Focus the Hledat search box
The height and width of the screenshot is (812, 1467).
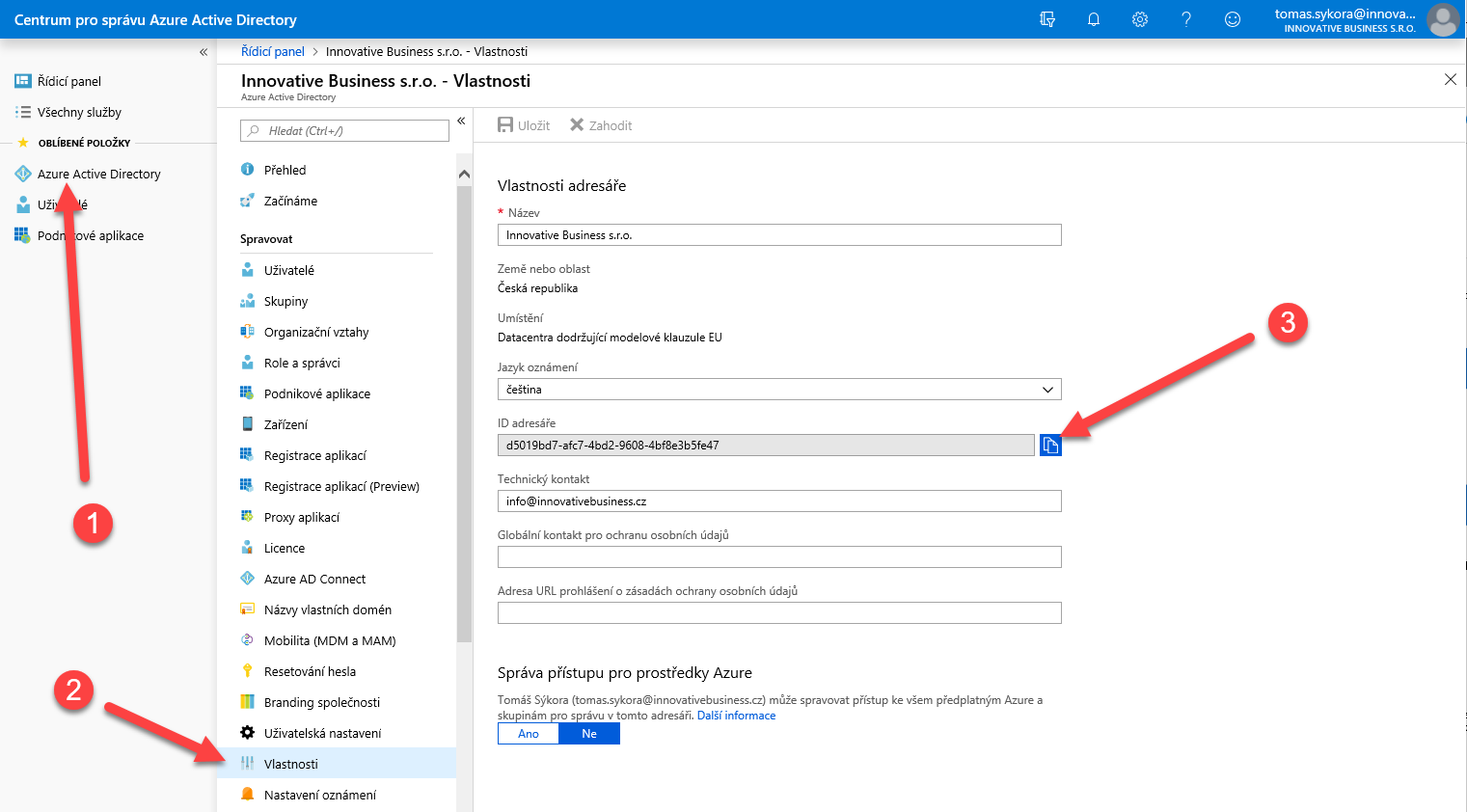point(344,130)
